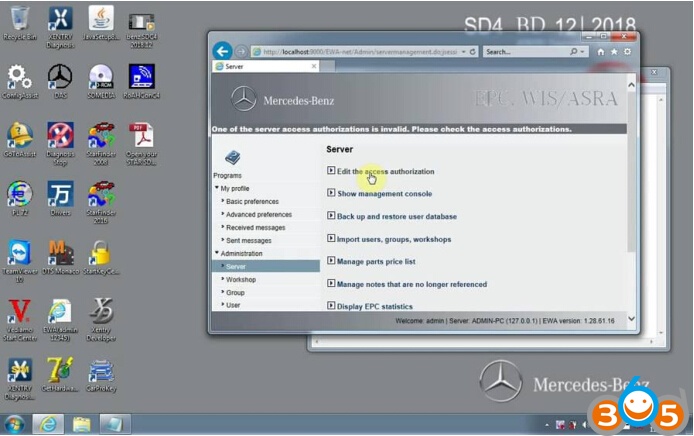Open Drivers desktop shortcut
The height and width of the screenshot is (436, 694).
click(60, 199)
